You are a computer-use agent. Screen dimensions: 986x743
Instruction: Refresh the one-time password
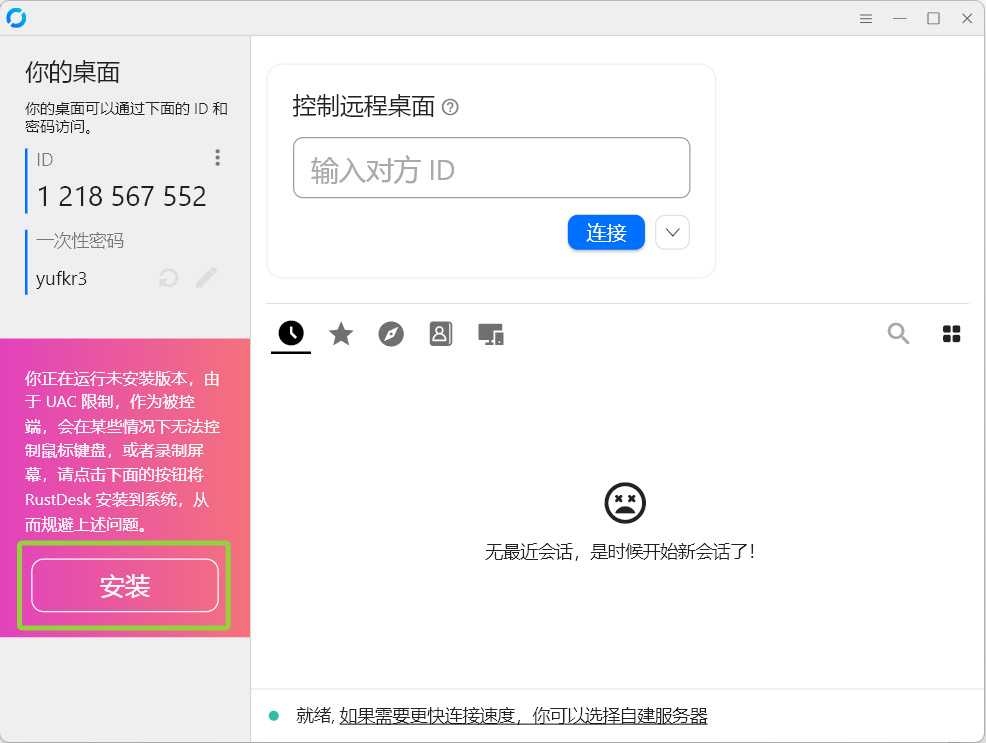pyautogui.click(x=169, y=277)
